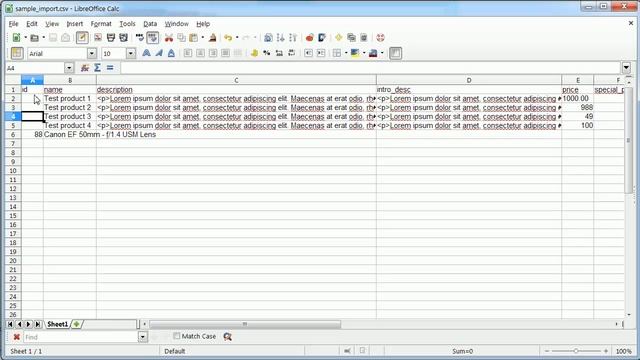Align text left

click(x=188, y=53)
